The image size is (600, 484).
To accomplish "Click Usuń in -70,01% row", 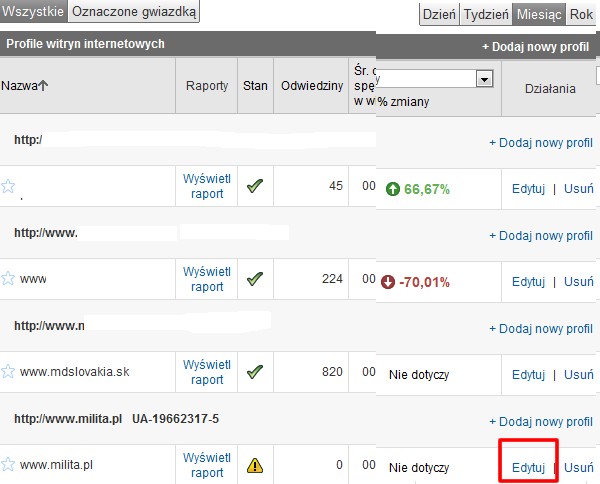I will click(579, 282).
